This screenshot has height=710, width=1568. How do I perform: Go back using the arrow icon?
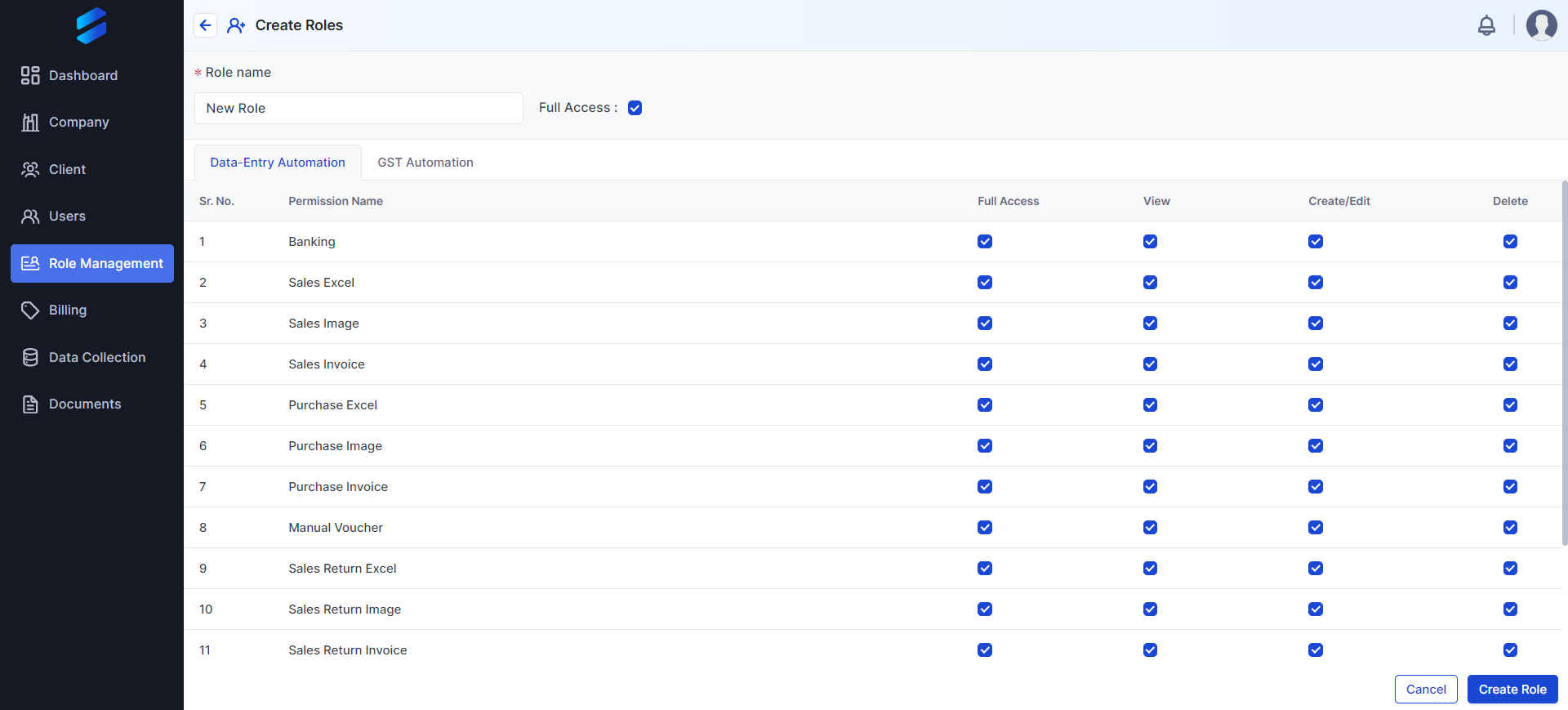pos(205,25)
